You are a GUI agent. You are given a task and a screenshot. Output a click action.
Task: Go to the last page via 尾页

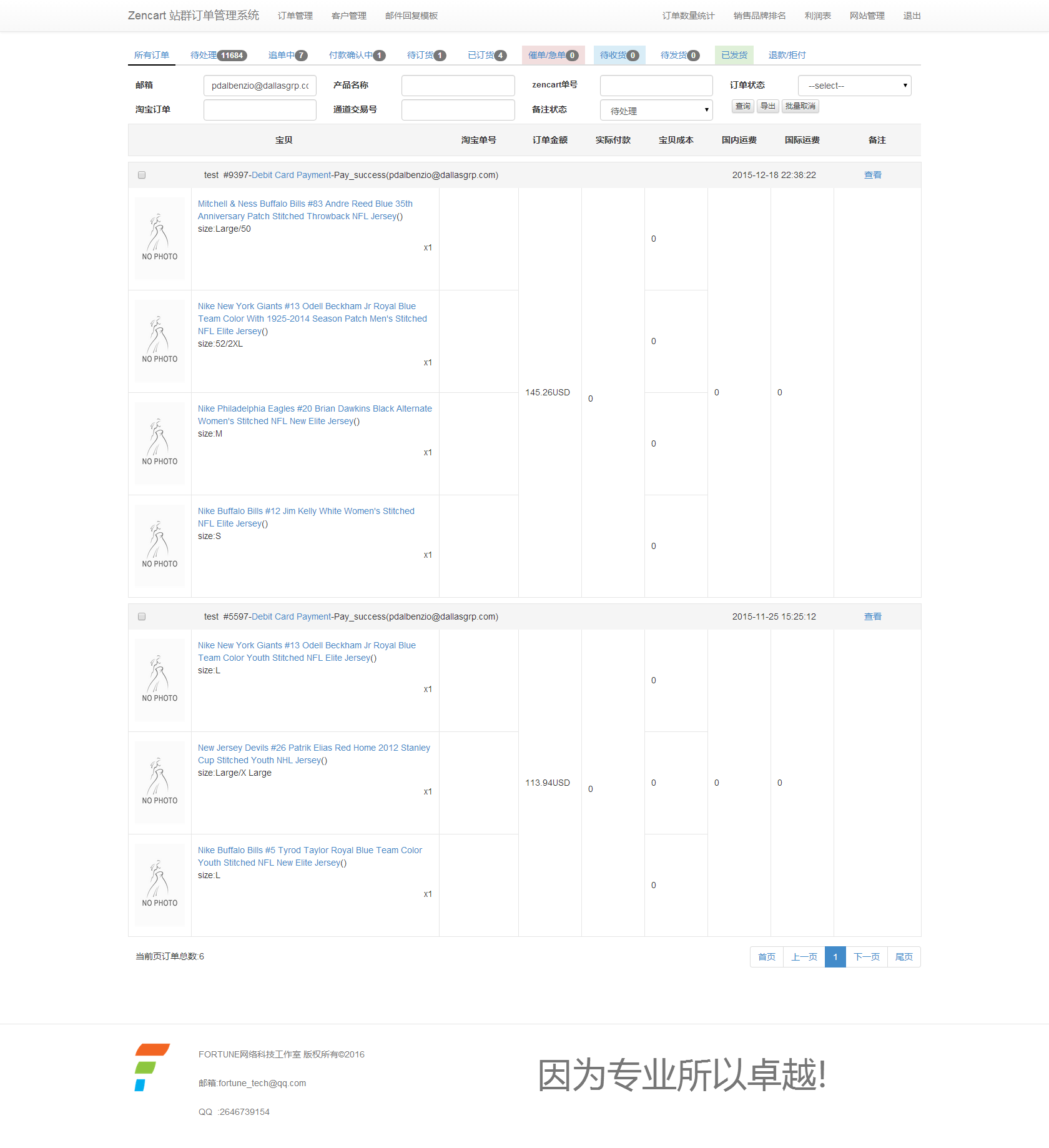coord(904,956)
